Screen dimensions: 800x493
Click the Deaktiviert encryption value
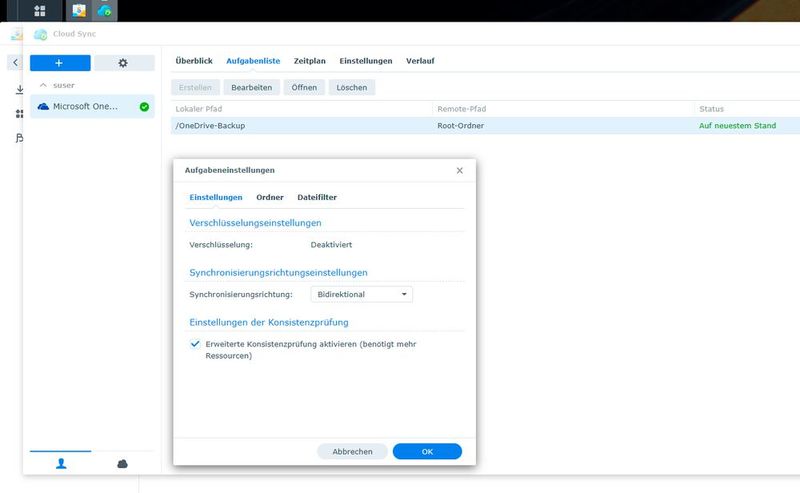(331, 245)
